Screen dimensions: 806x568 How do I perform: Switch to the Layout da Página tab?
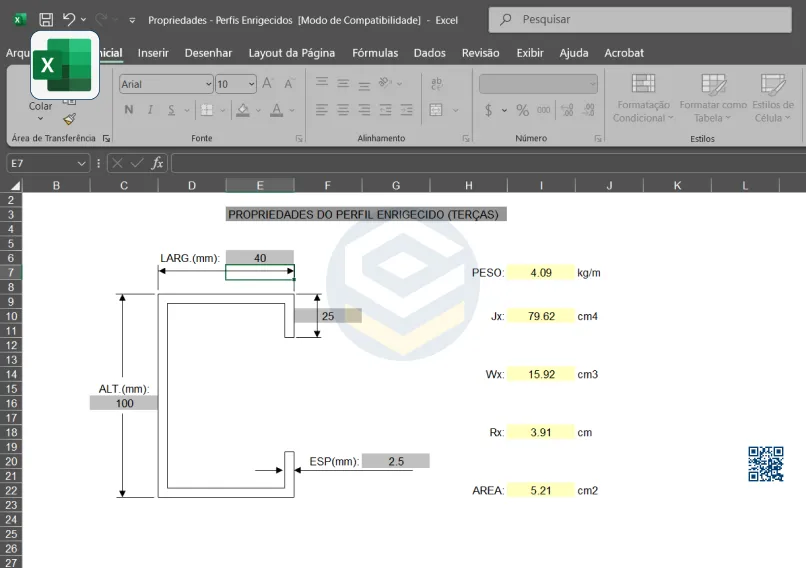click(x=291, y=53)
